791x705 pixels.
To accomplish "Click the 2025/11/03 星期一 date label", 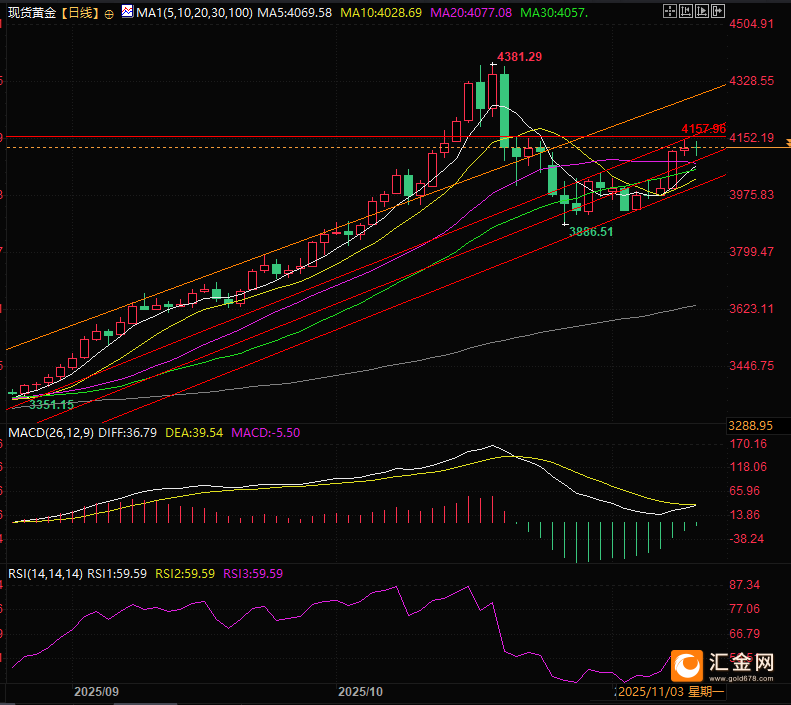I will (x=671, y=691).
